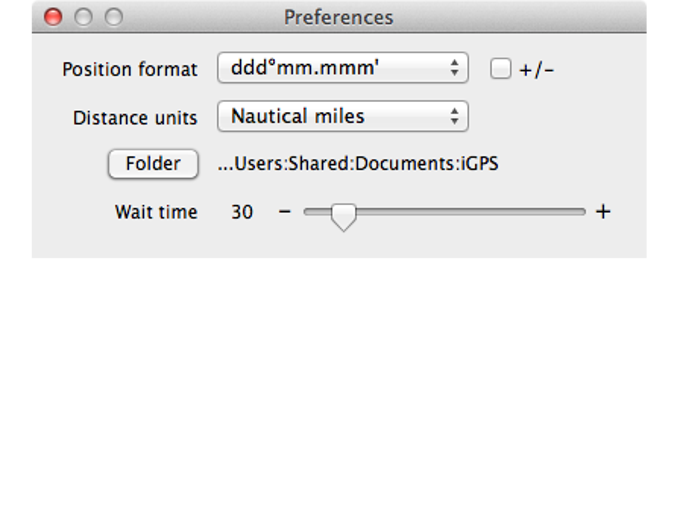Screen dimensions: 680x510
Task: Minimize the Preferences window
Action: coord(84,17)
